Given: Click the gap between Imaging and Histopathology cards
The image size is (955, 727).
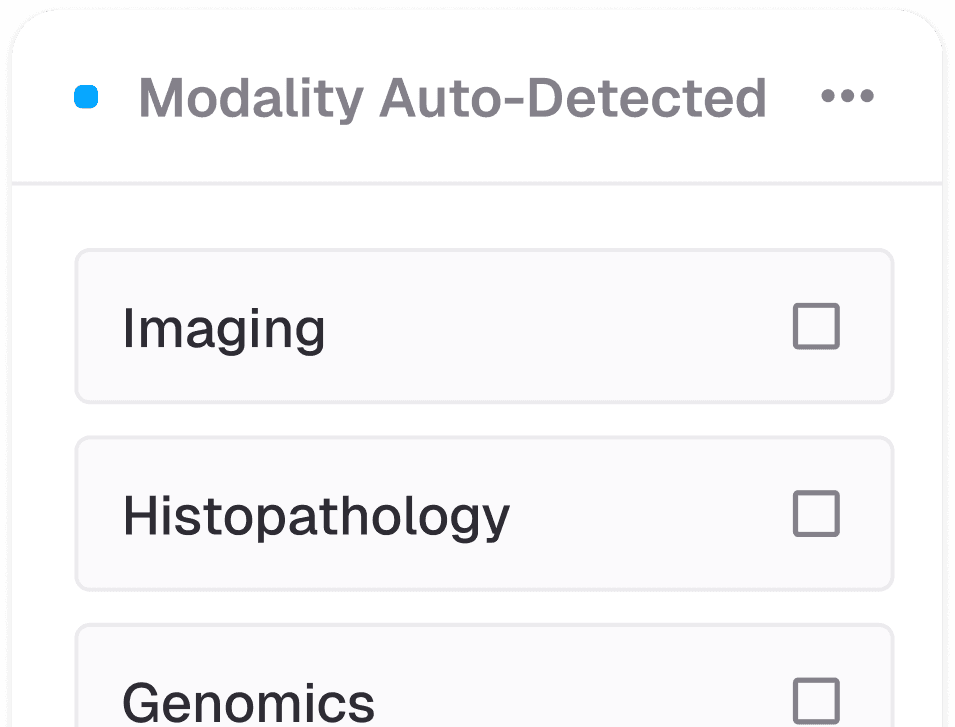Looking at the screenshot, I should click(x=484, y=420).
